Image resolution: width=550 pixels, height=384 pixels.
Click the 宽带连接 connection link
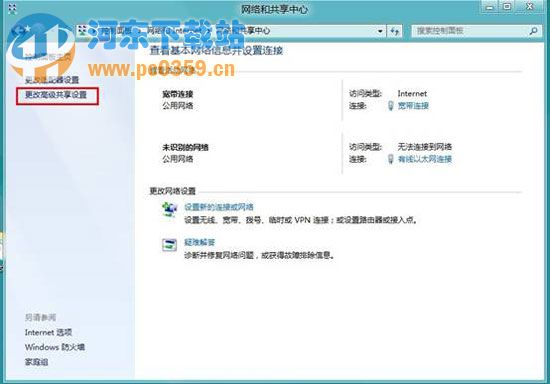tap(413, 106)
